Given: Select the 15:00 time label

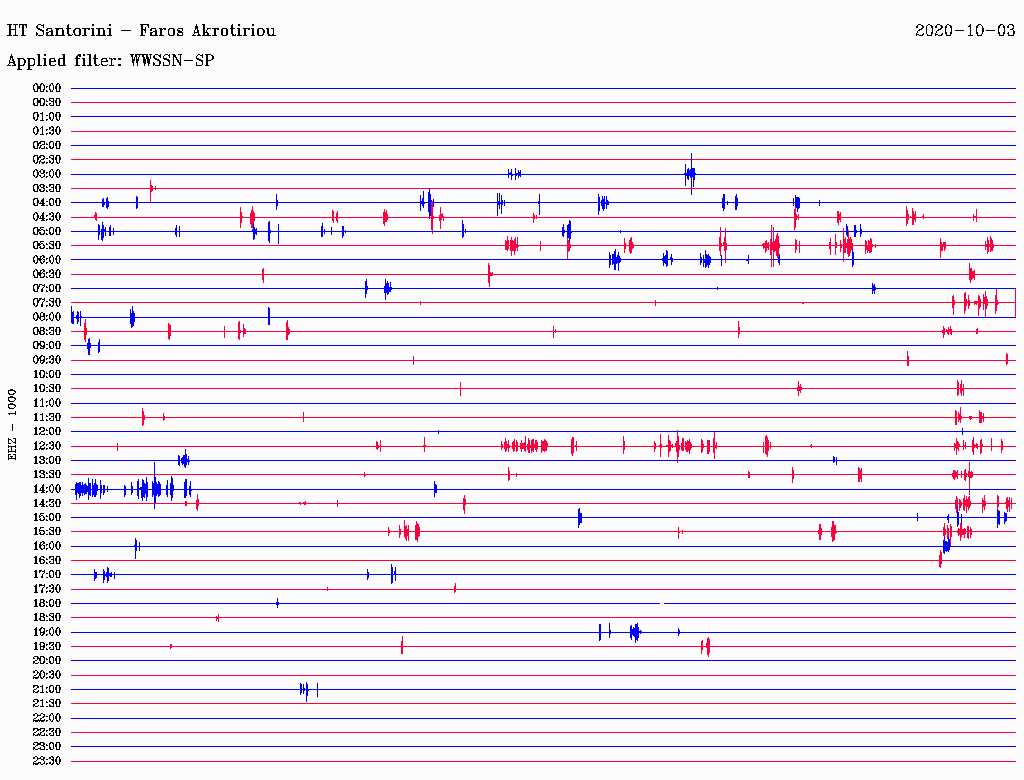Looking at the screenshot, I should tap(46, 517).
